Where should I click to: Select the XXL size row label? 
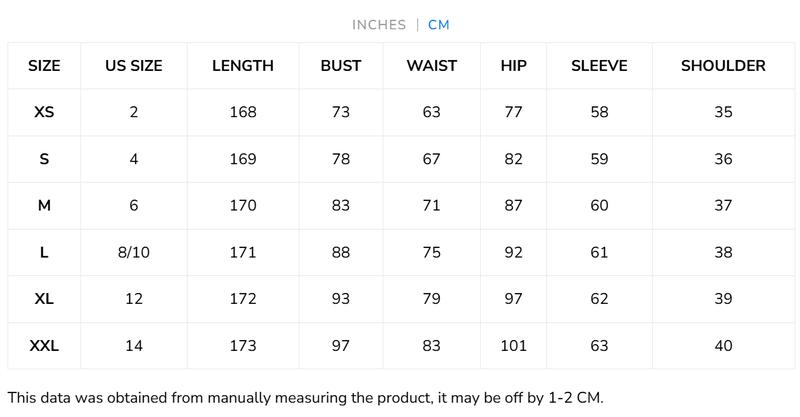[x=44, y=346]
